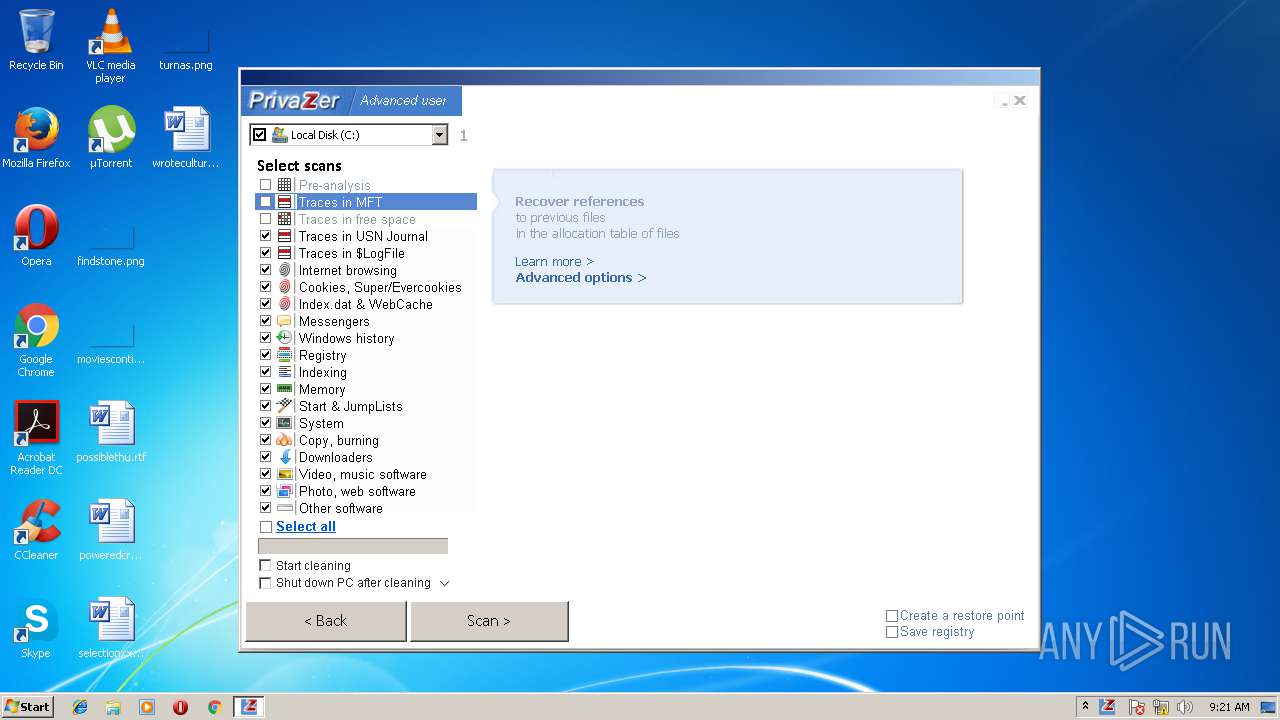
Task: Click the scan progress bar
Action: point(353,546)
